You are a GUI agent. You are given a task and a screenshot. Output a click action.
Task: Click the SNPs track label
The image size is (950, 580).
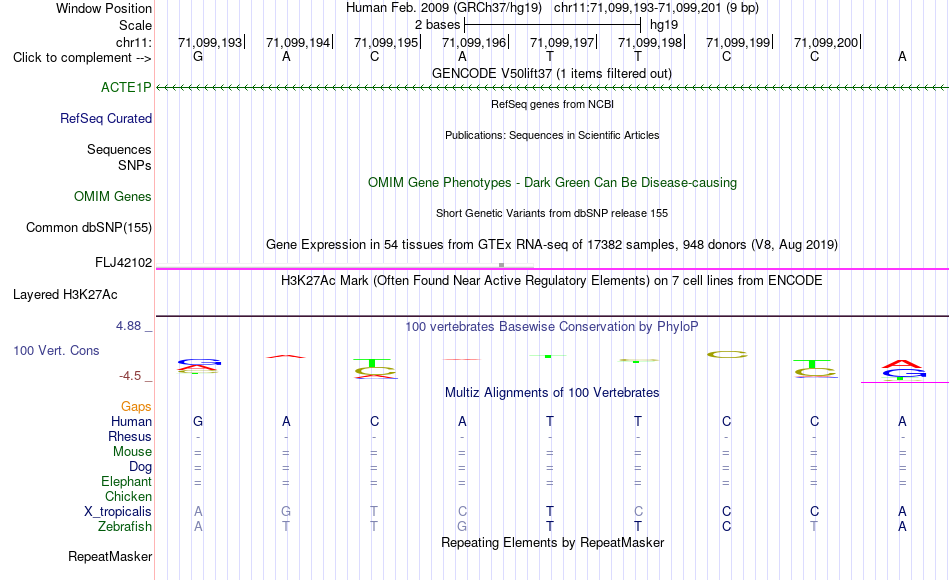(x=135, y=165)
